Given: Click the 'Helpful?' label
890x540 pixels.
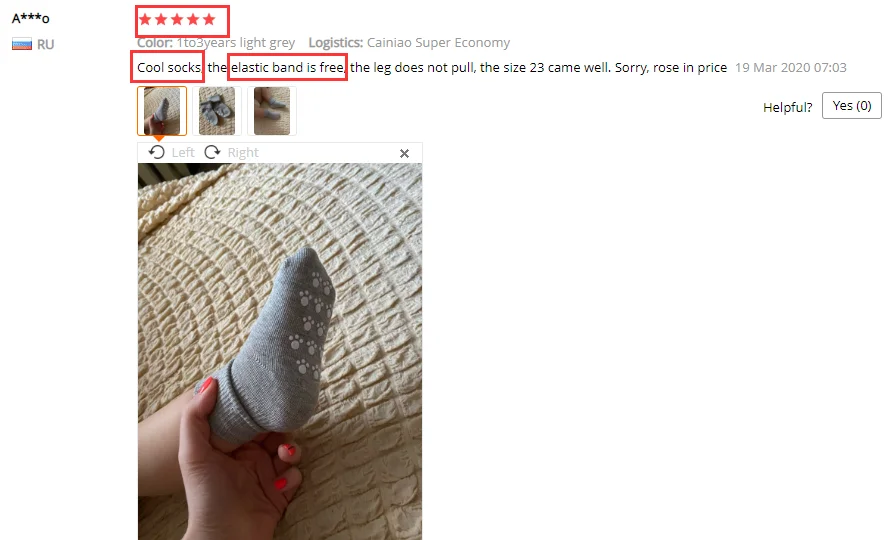Looking at the screenshot, I should (787, 107).
